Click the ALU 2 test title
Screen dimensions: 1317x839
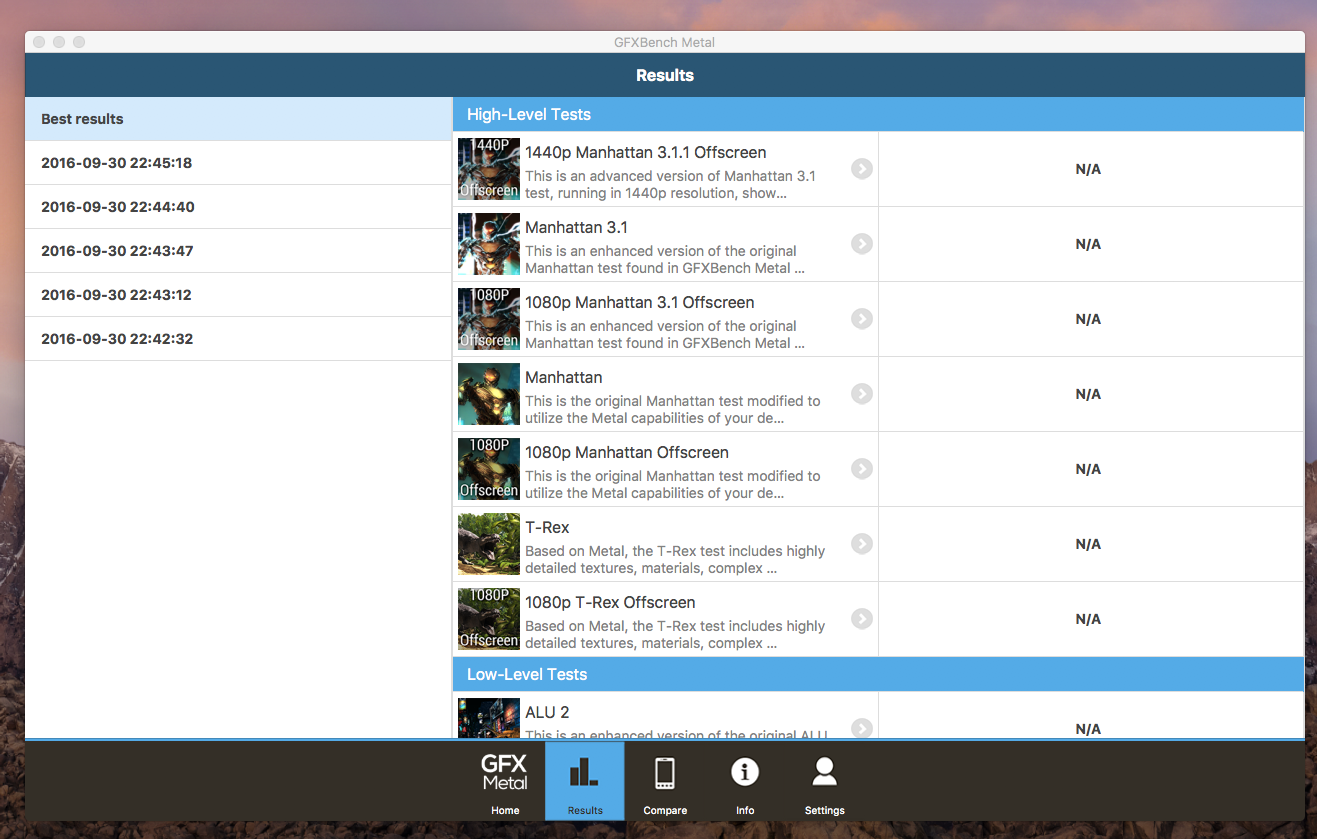click(547, 713)
